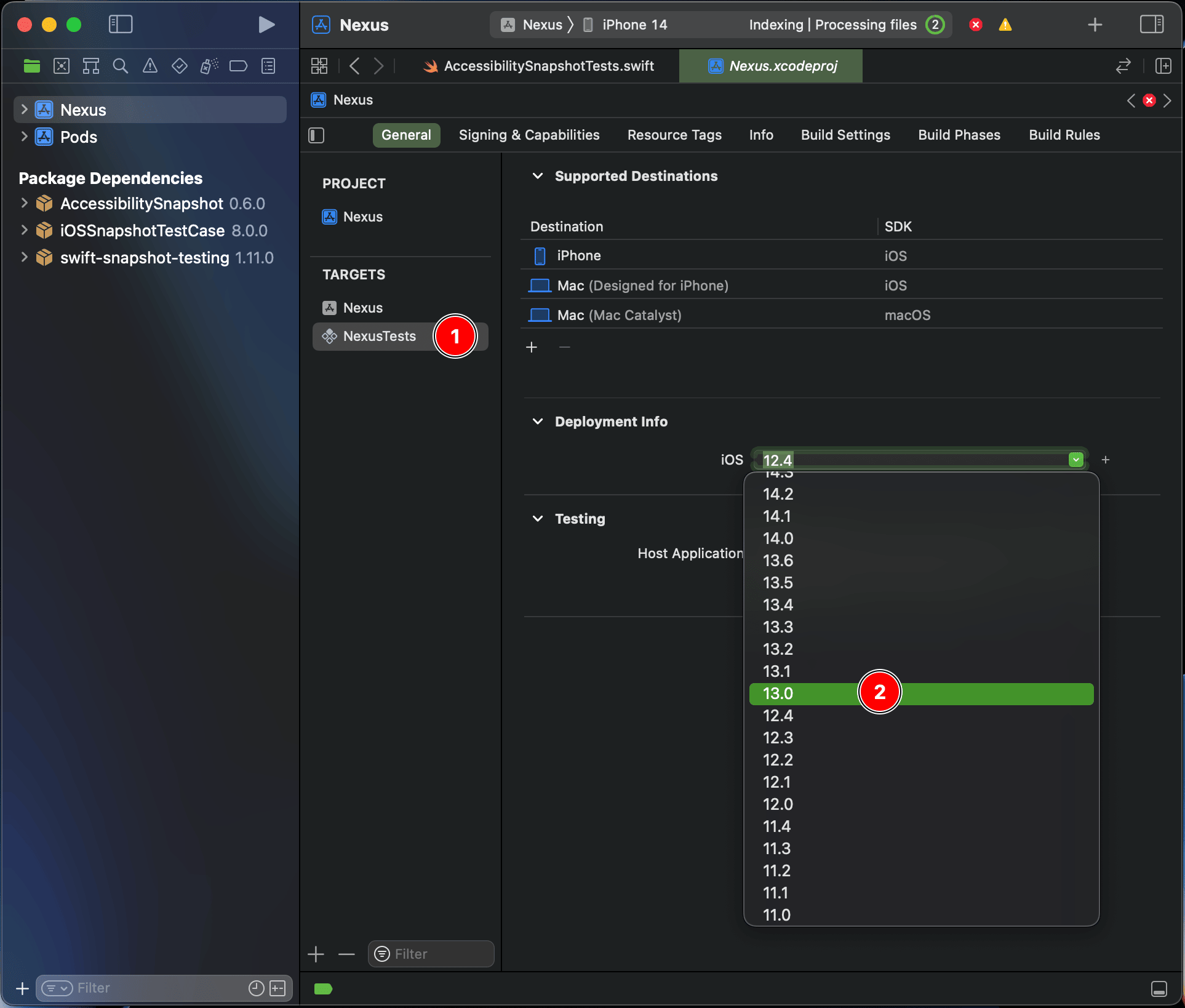Click the Pods group icon in navigator
This screenshot has height=1008, width=1185.
click(x=44, y=137)
